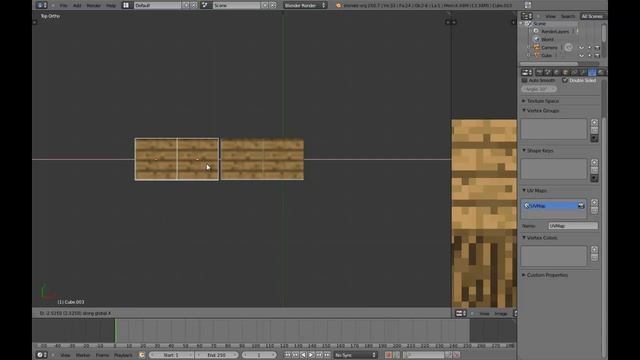Switch to the Constraints properties tab icon
This screenshot has height=360, width=640.
[x=574, y=72]
